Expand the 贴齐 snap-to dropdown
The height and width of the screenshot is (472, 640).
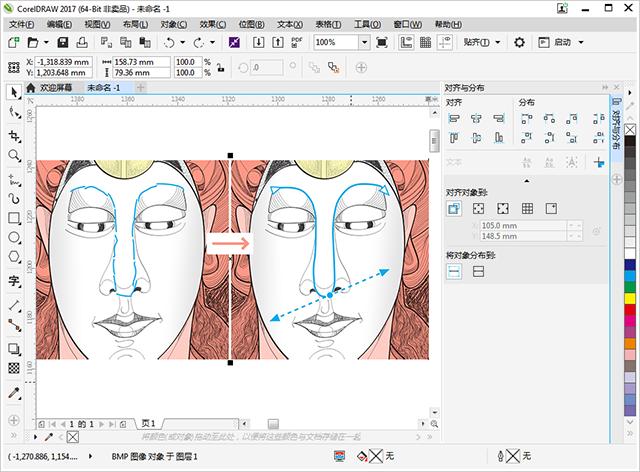pos(498,42)
